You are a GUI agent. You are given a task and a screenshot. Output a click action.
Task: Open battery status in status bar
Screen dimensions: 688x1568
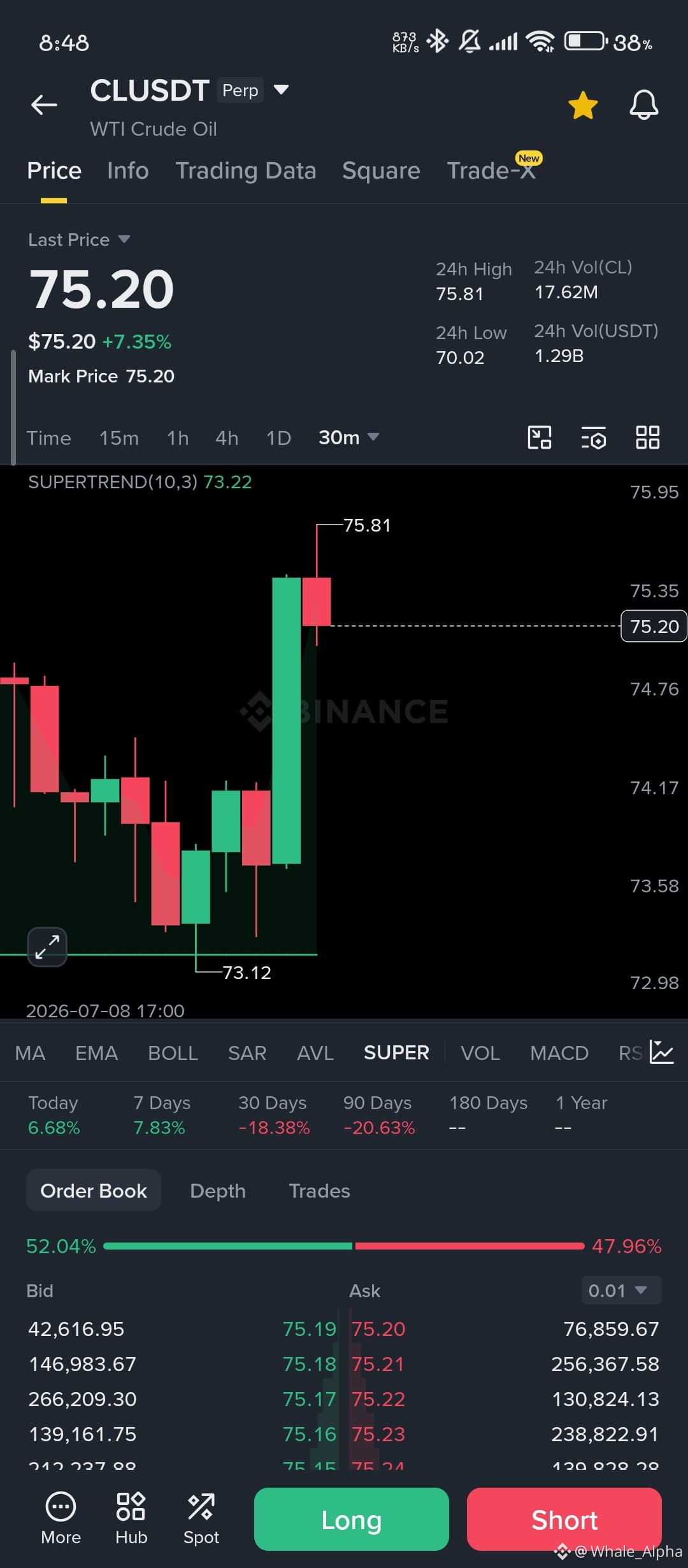(x=585, y=41)
